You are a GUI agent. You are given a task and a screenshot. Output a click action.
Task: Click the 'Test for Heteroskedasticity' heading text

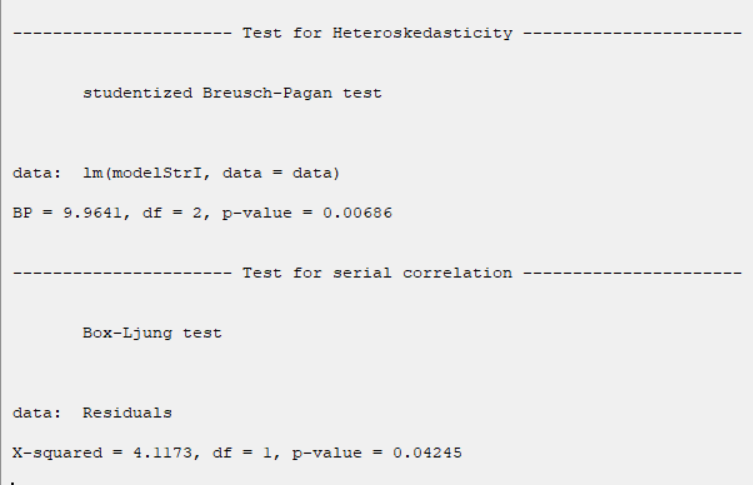click(377, 33)
